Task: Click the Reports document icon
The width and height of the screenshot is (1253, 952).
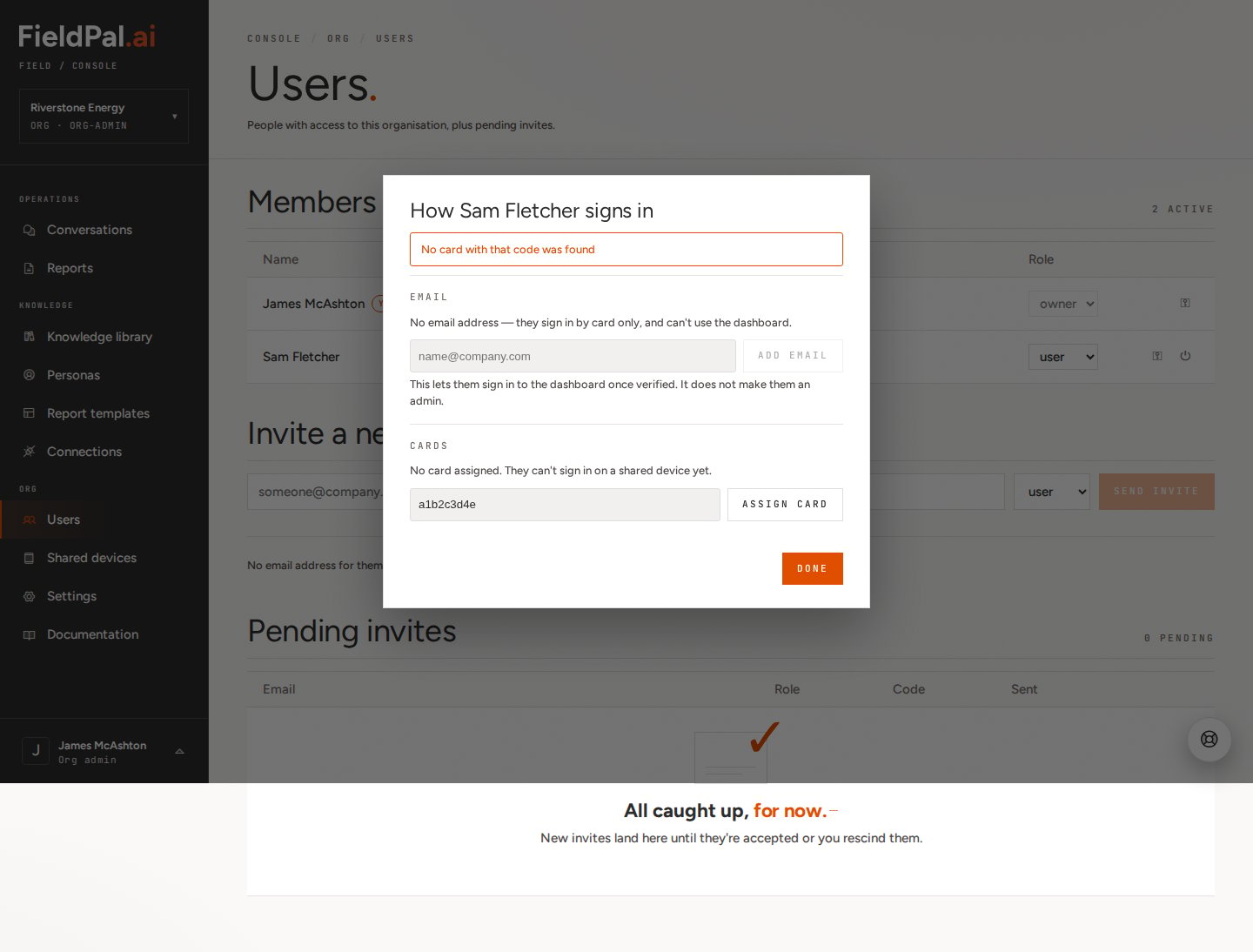Action: tap(29, 268)
